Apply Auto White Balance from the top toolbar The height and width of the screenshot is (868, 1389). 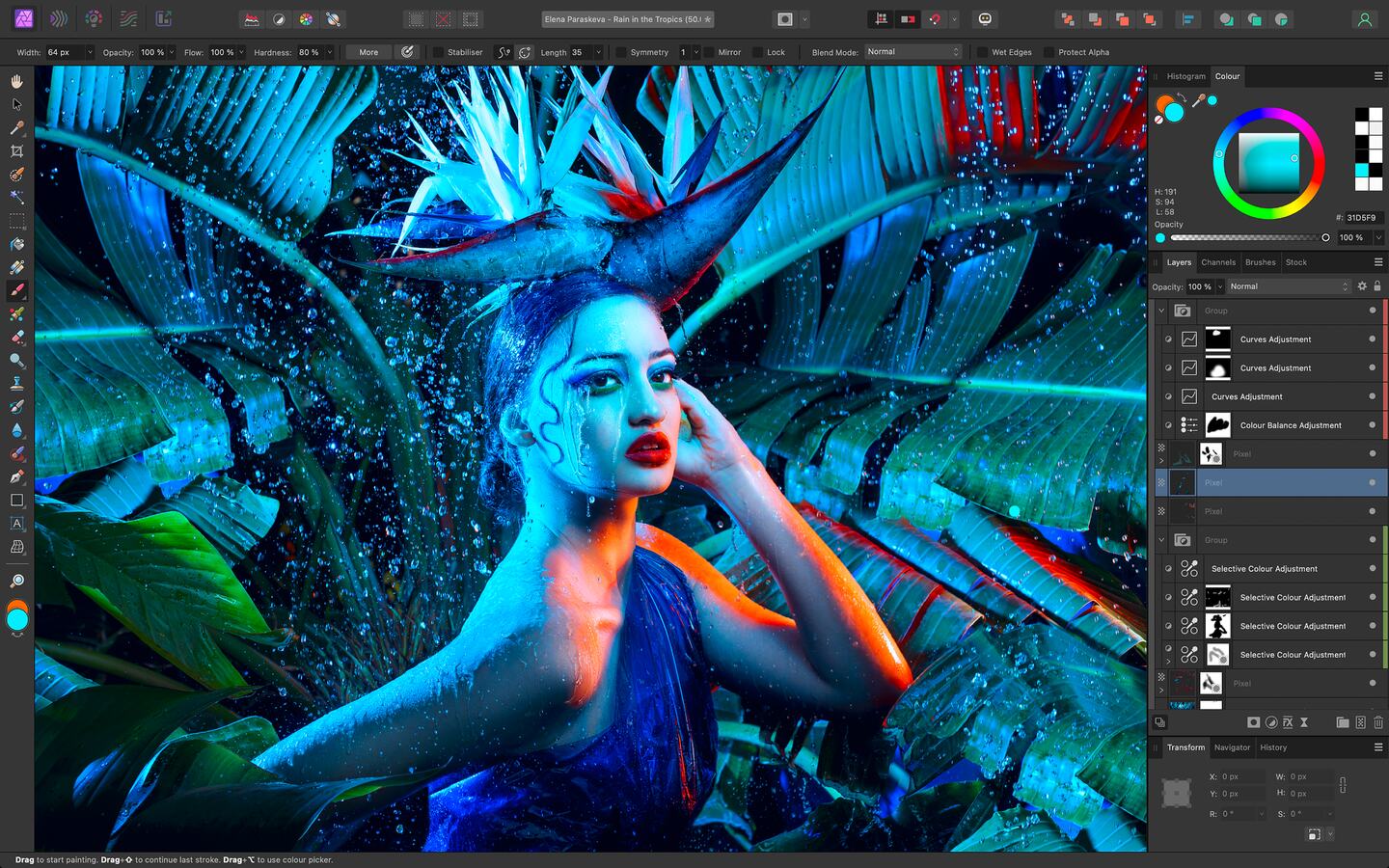tap(333, 18)
